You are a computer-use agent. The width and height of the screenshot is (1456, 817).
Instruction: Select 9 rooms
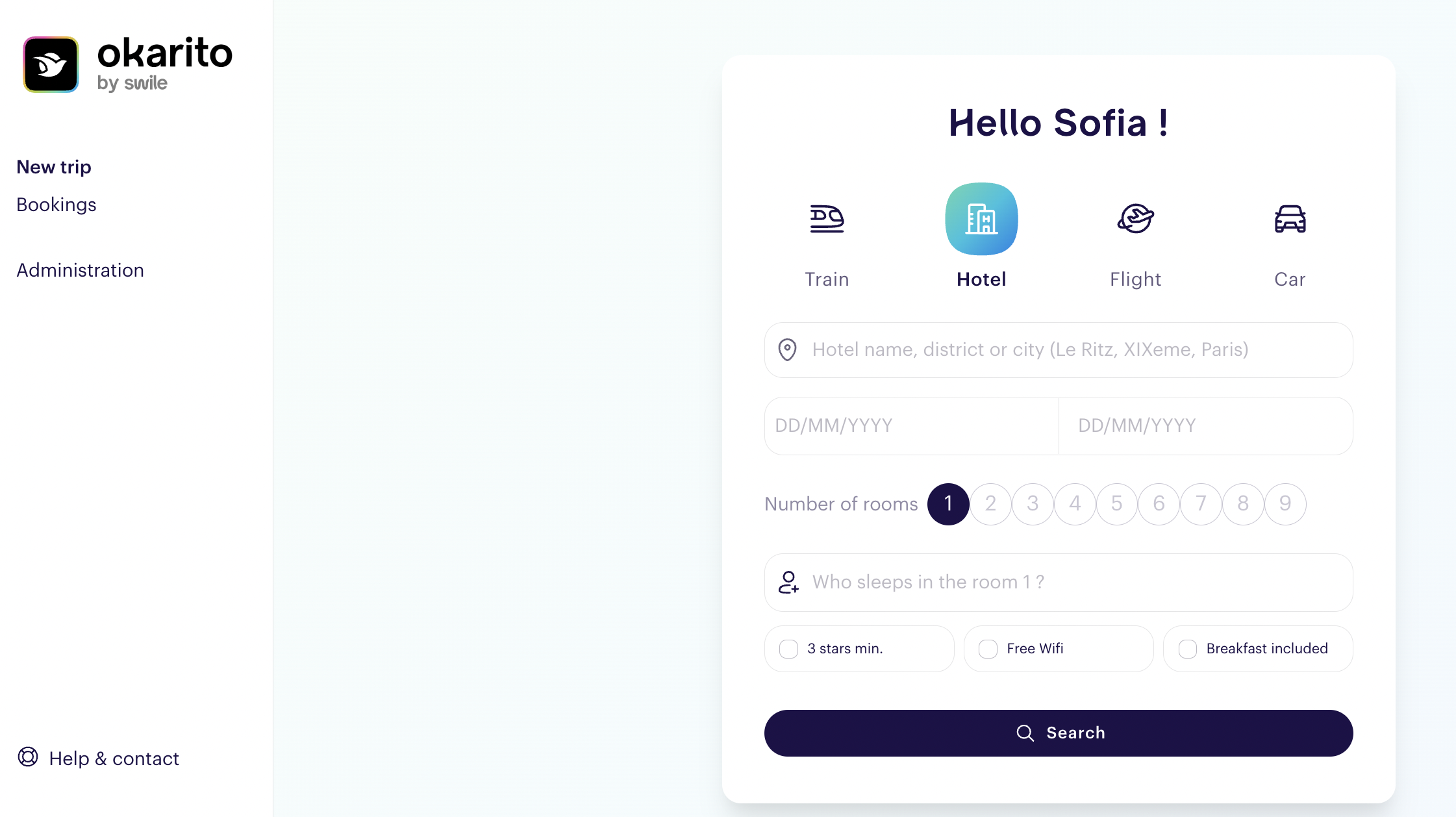(1285, 504)
